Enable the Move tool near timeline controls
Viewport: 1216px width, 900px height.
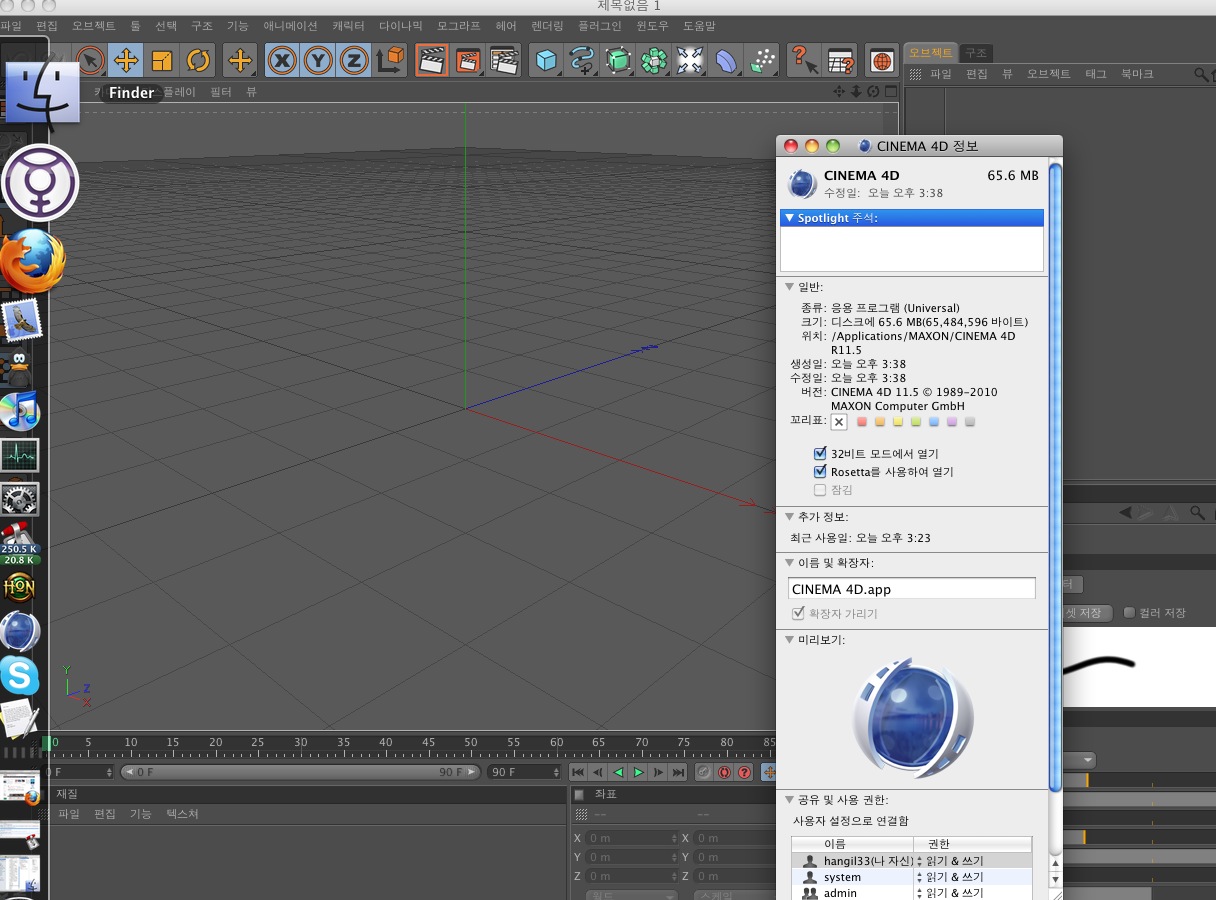pyautogui.click(x=768, y=772)
